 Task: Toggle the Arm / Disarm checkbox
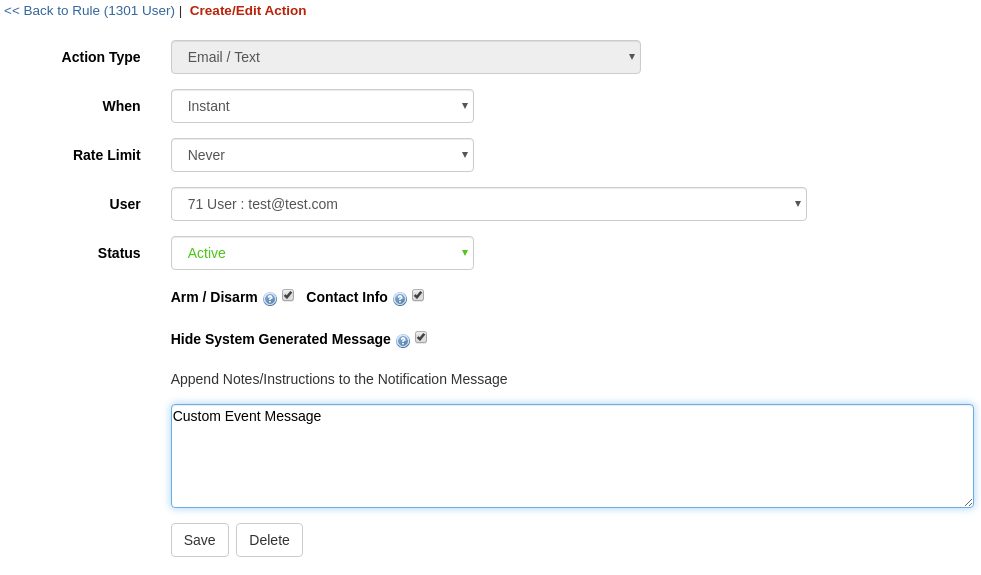pyautogui.click(x=288, y=295)
